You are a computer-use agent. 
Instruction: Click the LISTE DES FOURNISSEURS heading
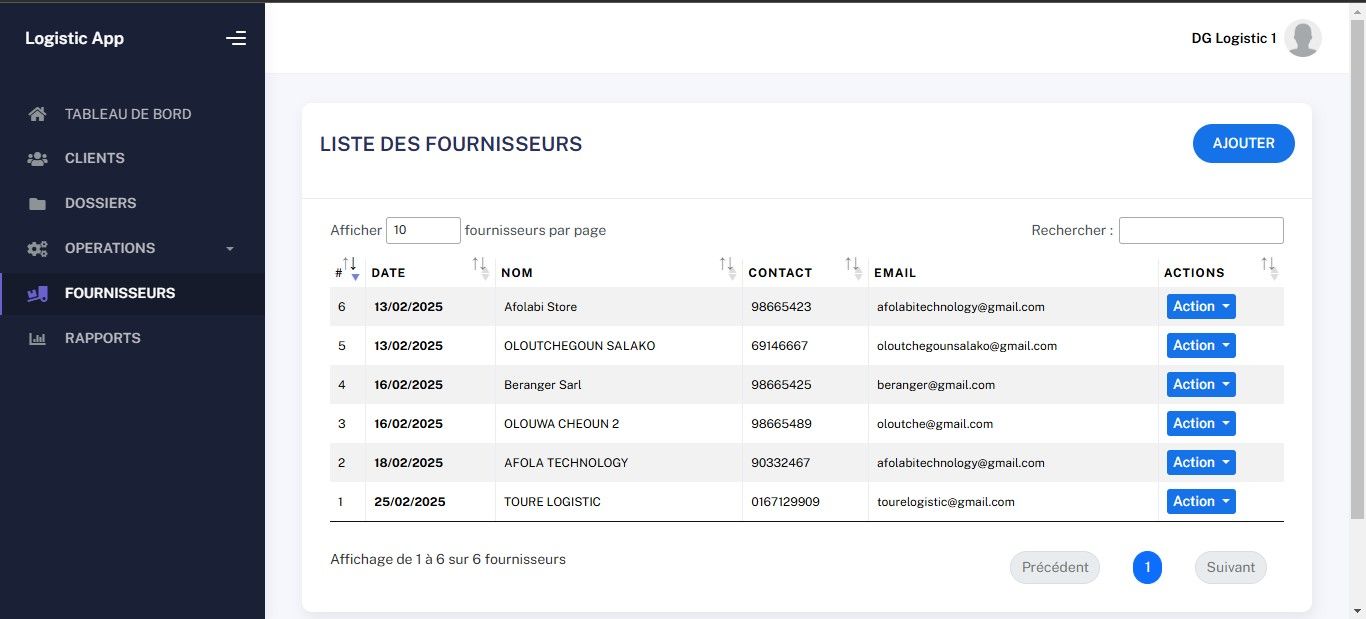[451, 144]
